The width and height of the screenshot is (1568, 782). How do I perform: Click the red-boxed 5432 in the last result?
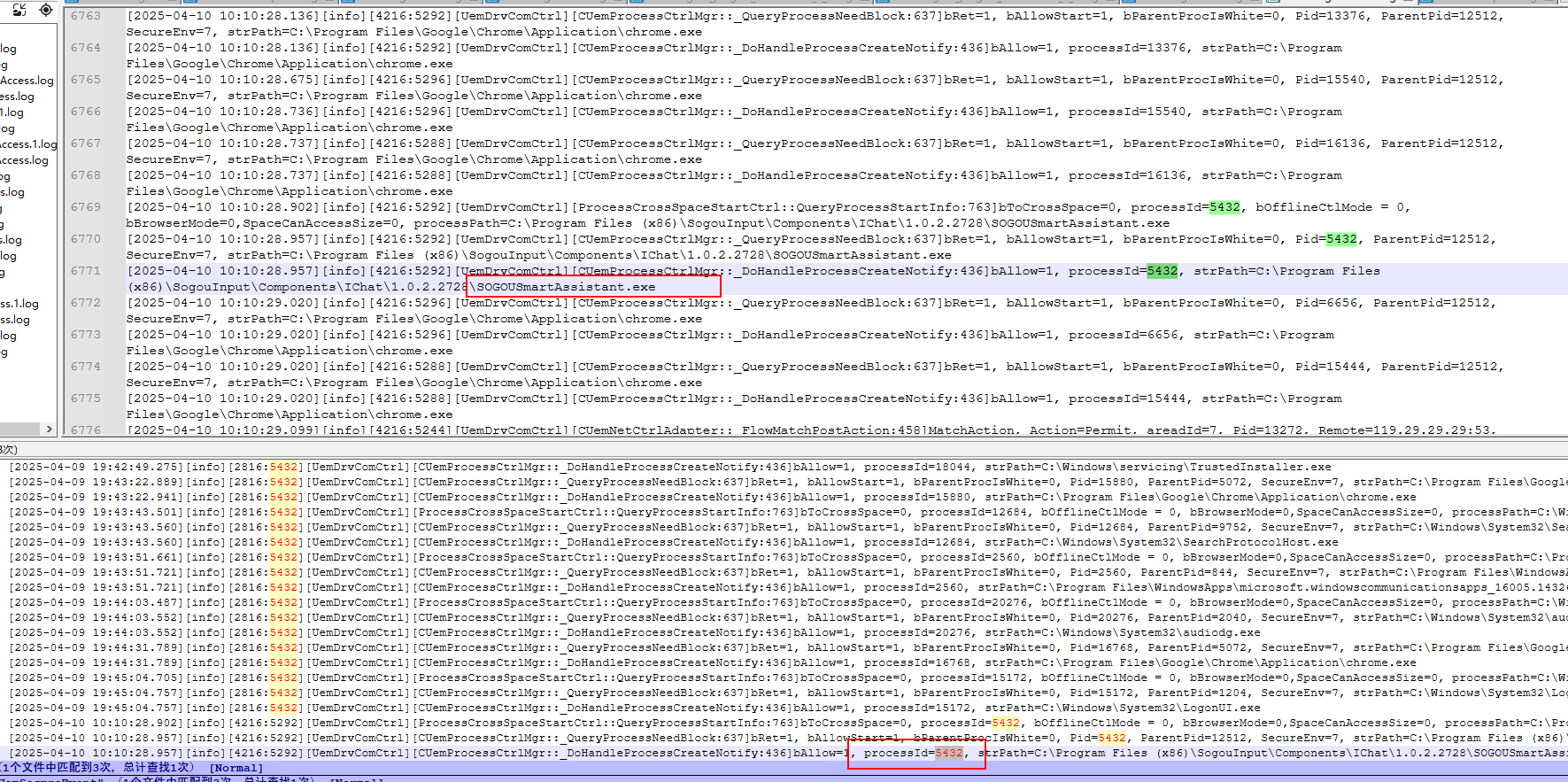948,753
